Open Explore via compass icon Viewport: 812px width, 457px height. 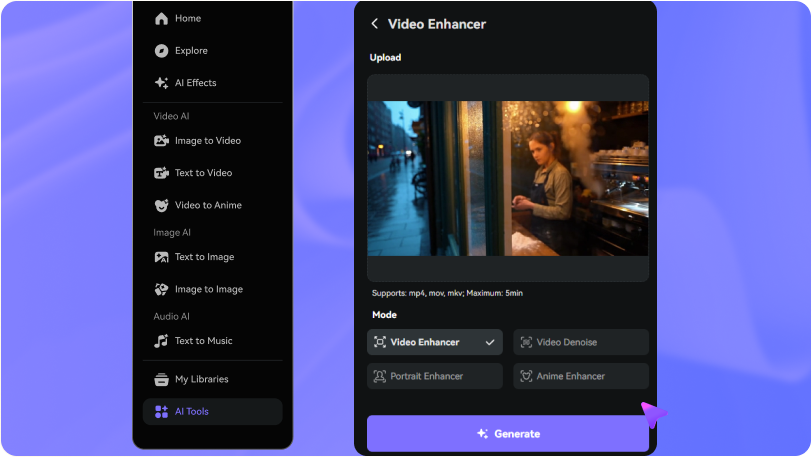click(161, 51)
